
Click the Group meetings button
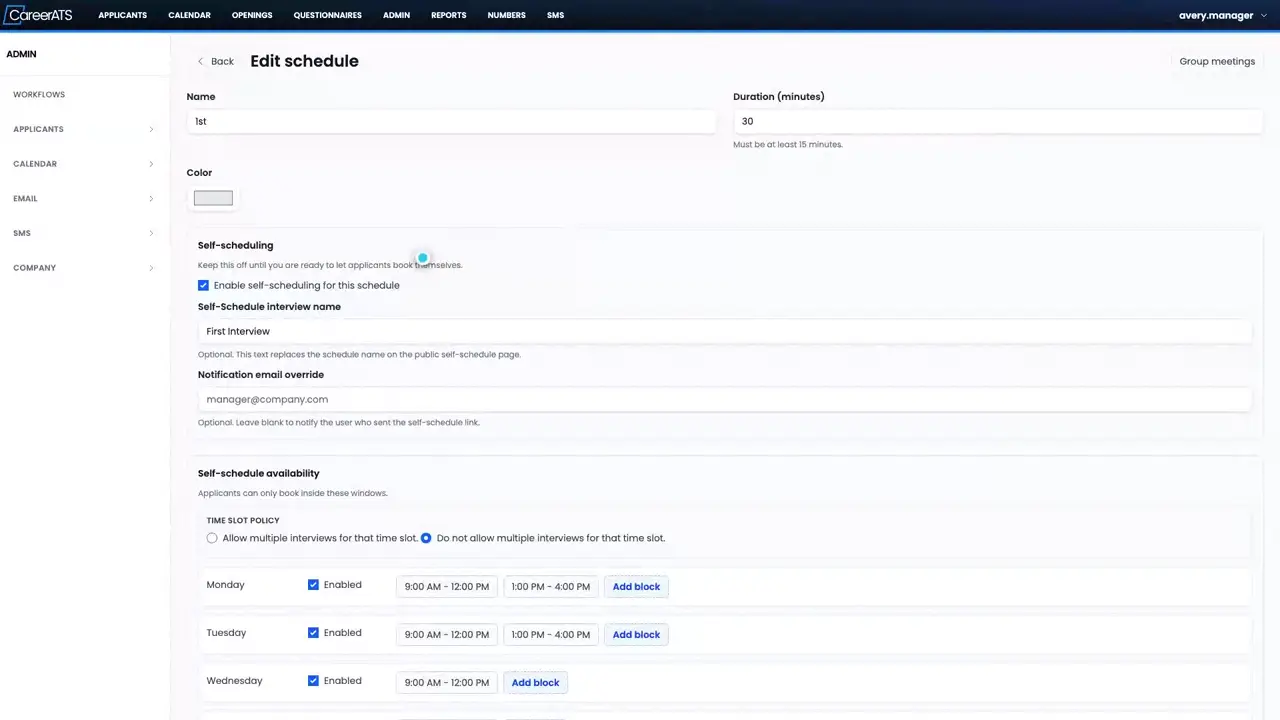coord(1217,61)
